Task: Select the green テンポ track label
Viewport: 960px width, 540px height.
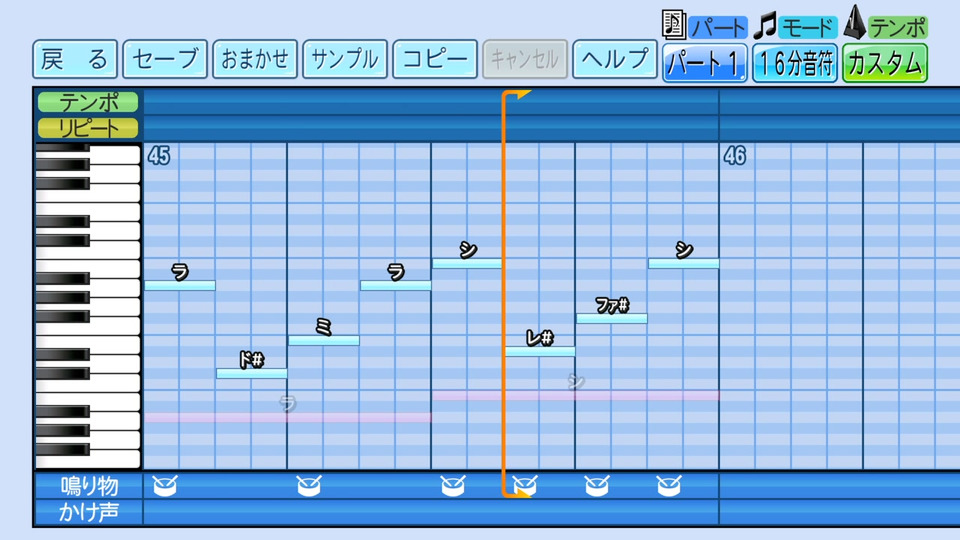Action: pos(88,102)
